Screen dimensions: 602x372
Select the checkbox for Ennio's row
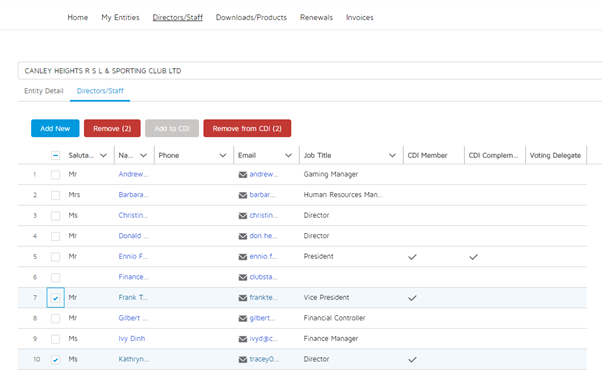pyautogui.click(x=55, y=257)
